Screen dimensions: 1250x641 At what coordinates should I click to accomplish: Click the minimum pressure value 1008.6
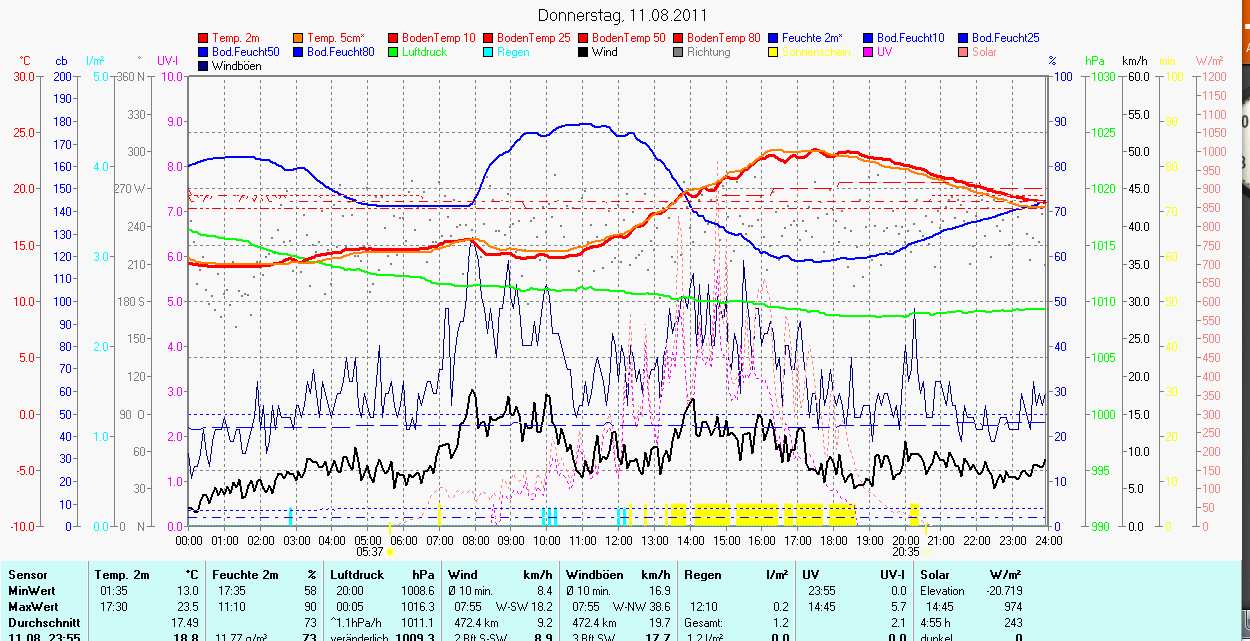tap(417, 591)
